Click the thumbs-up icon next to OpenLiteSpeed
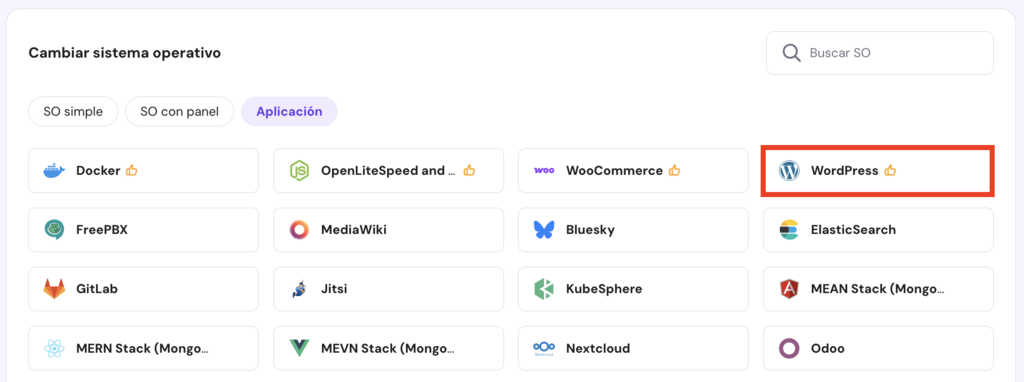This screenshot has height=382, width=1024. pyautogui.click(x=469, y=170)
